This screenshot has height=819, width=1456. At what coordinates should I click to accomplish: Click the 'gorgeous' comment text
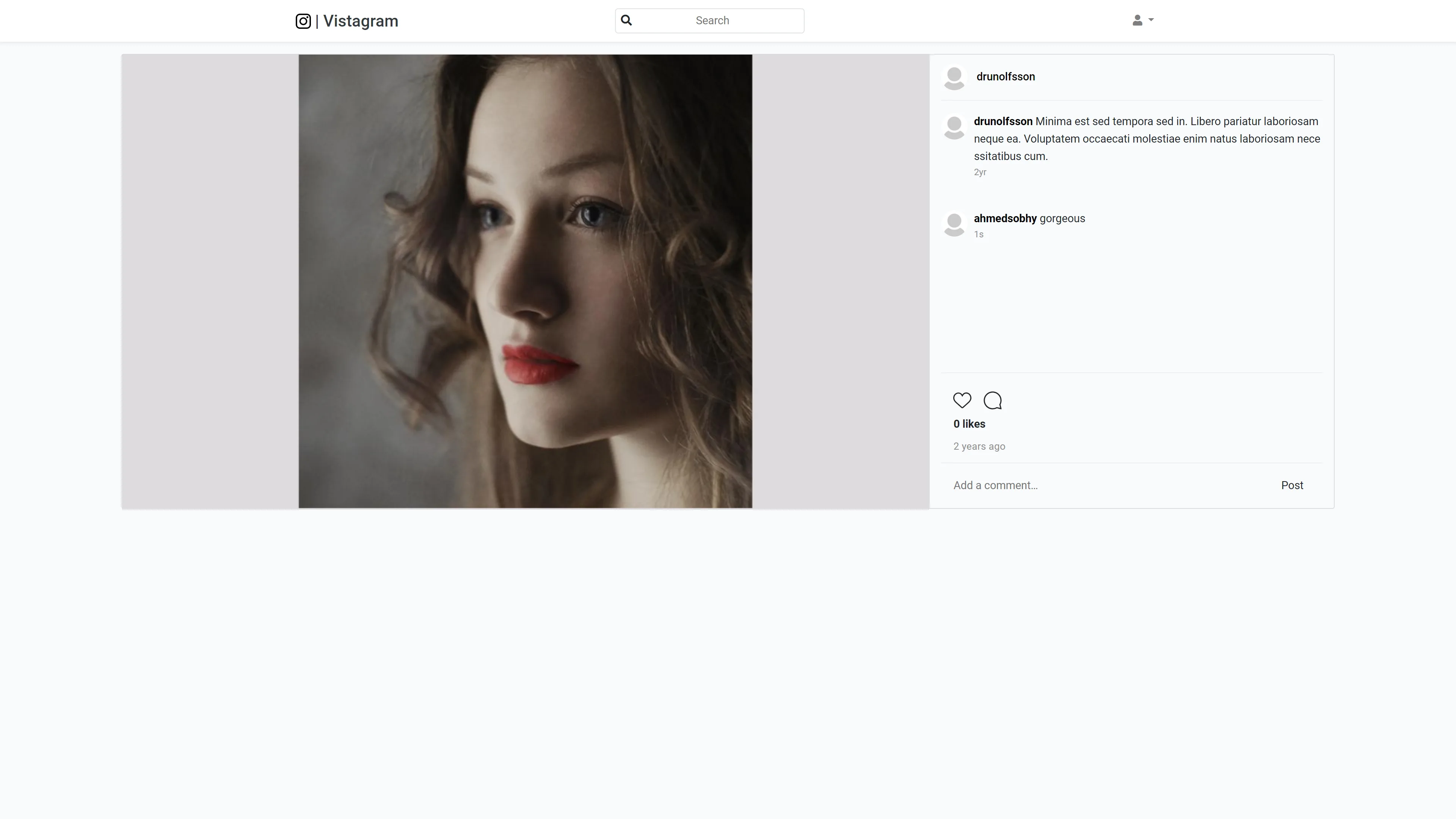[x=1062, y=219]
